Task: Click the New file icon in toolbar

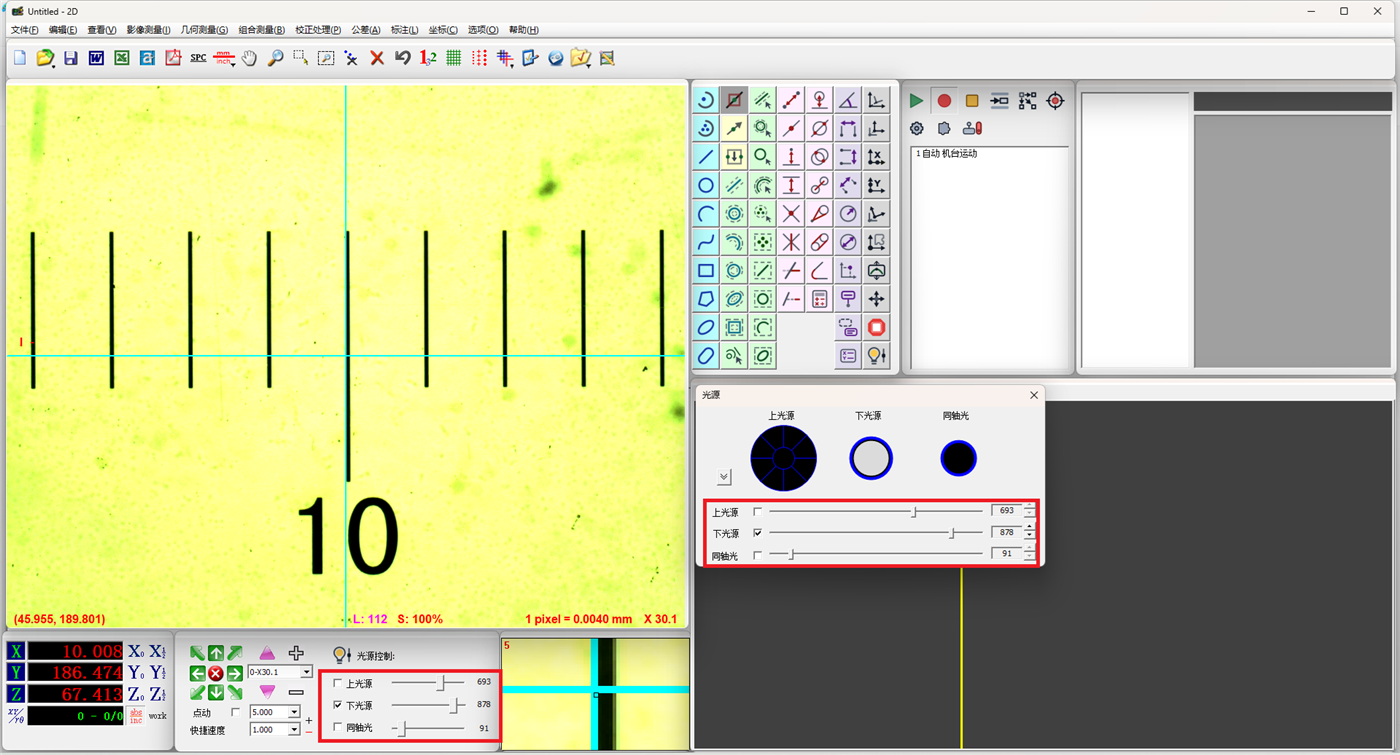Action: [20, 58]
